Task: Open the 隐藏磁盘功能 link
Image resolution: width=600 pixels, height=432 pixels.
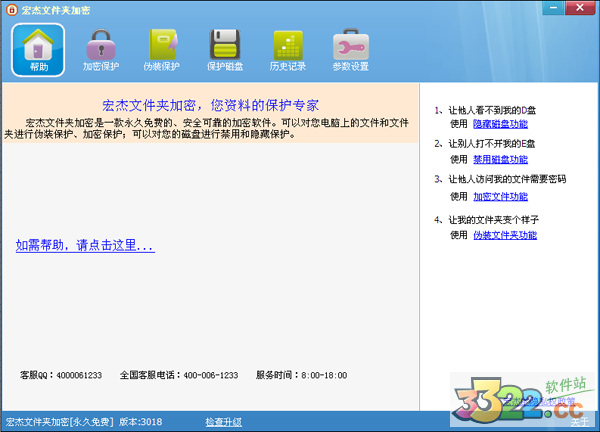Action: pyautogui.click(x=501, y=124)
